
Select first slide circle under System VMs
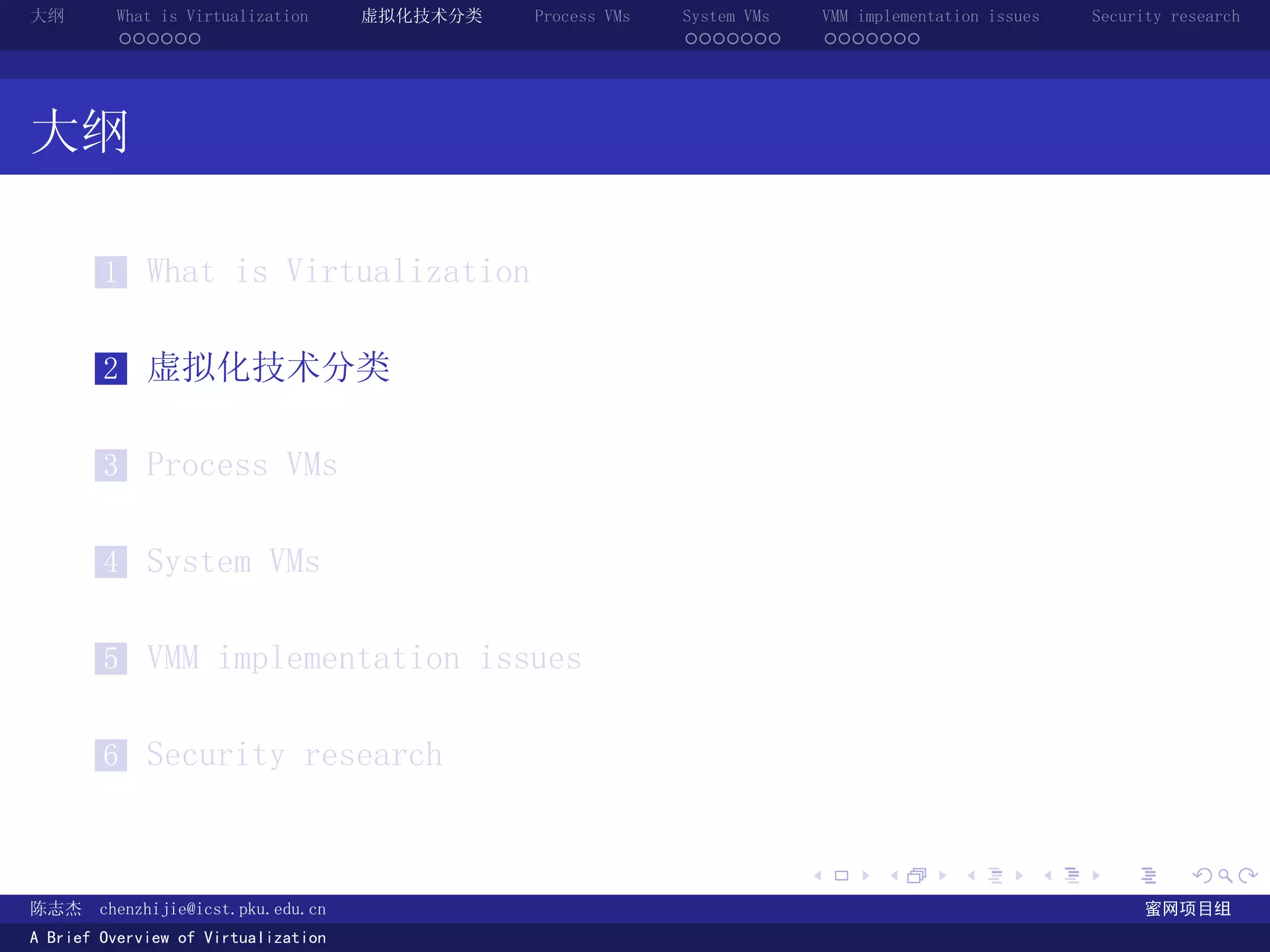click(x=691, y=38)
